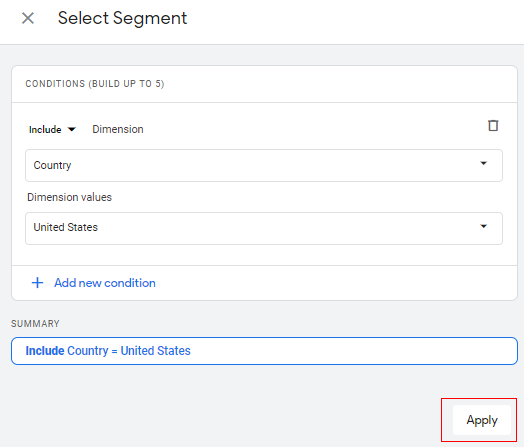Click the Dimension values label
The width and height of the screenshot is (524, 447).
(70, 197)
